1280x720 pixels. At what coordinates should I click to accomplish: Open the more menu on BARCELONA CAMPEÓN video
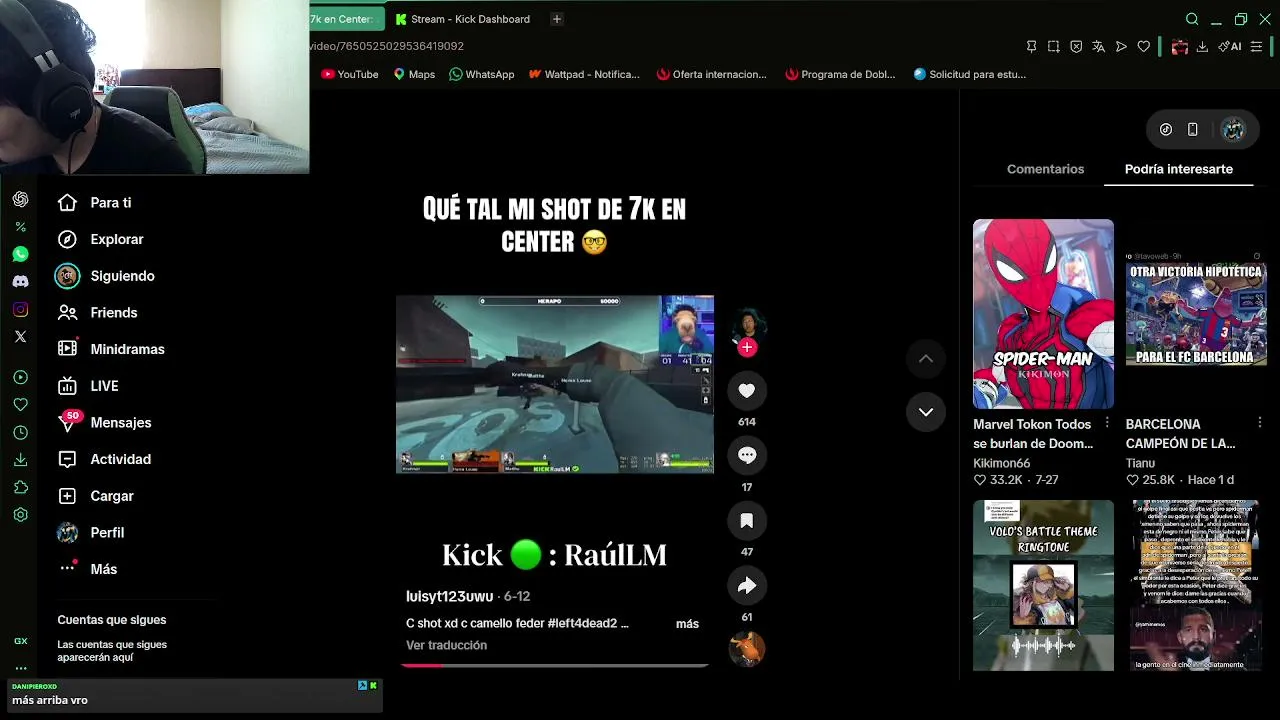click(x=1259, y=423)
